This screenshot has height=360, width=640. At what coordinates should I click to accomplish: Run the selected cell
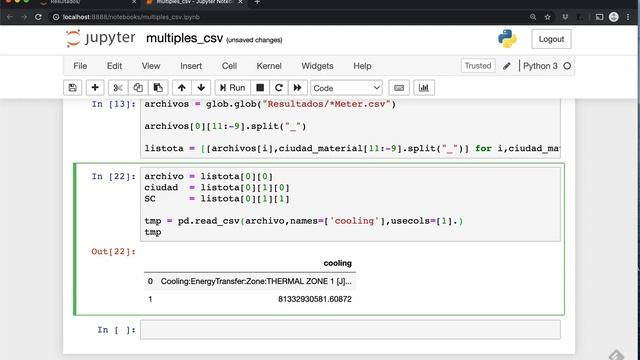[x=232, y=88]
